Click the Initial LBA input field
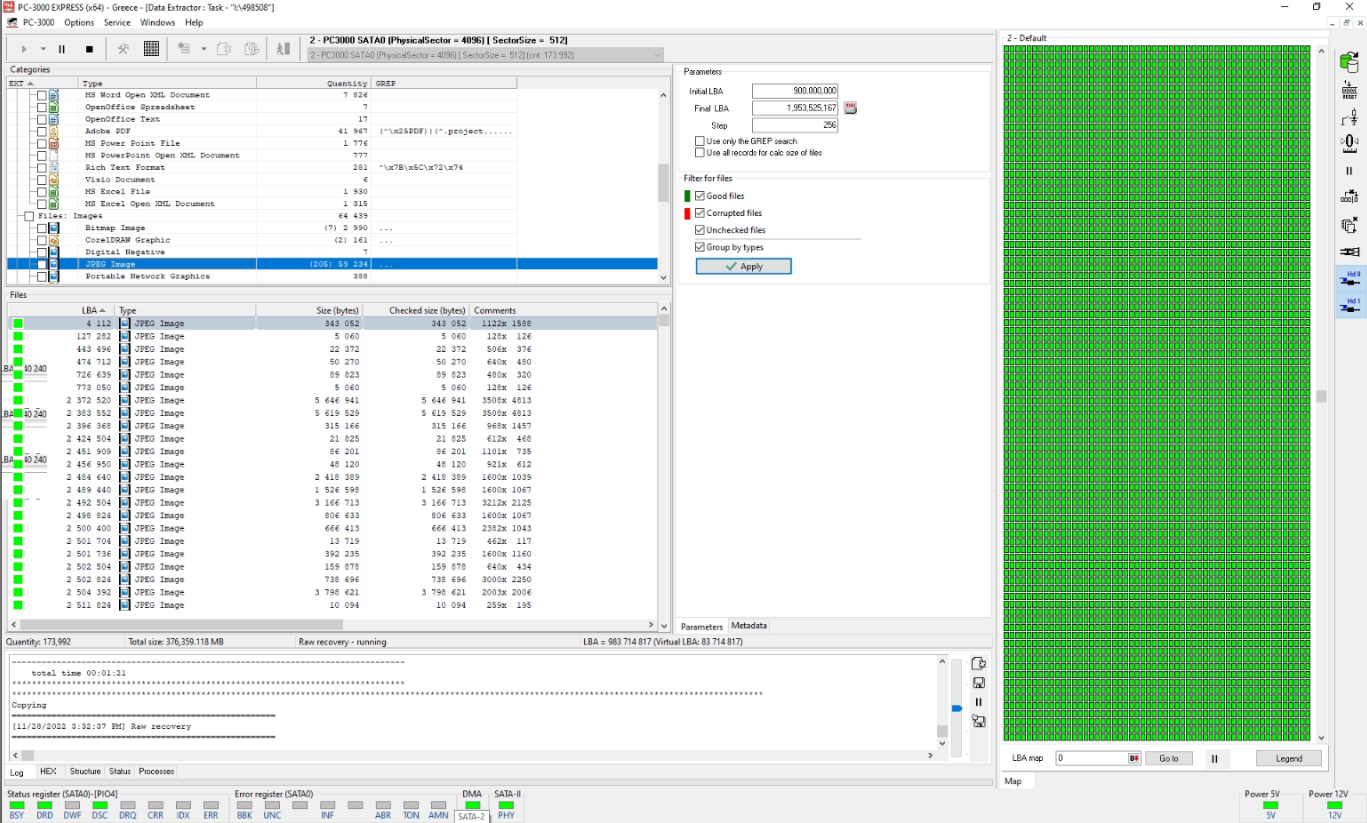Screen dimensions: 1367x823 [795, 91]
